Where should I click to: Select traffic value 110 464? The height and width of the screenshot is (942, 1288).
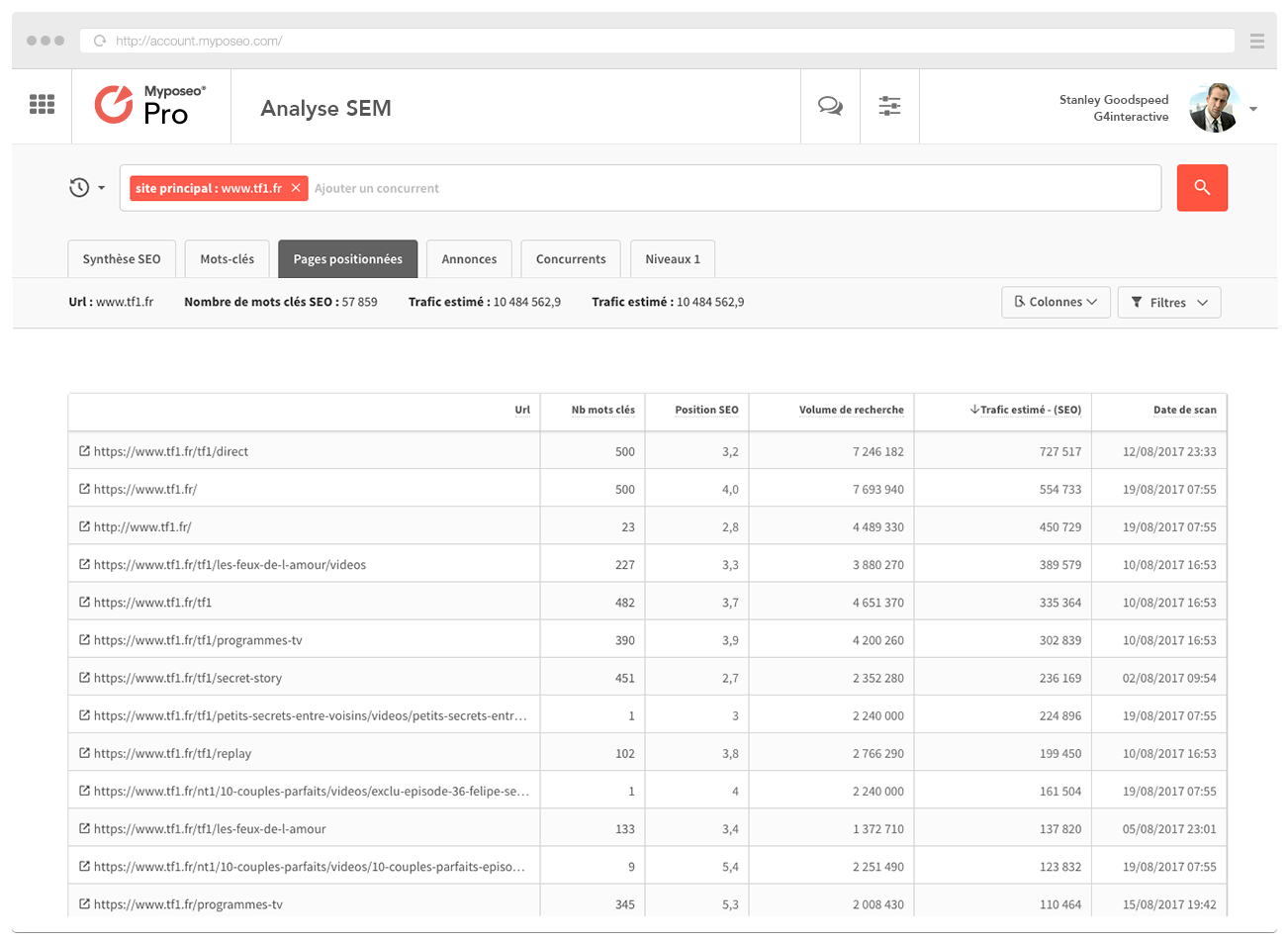click(1060, 904)
